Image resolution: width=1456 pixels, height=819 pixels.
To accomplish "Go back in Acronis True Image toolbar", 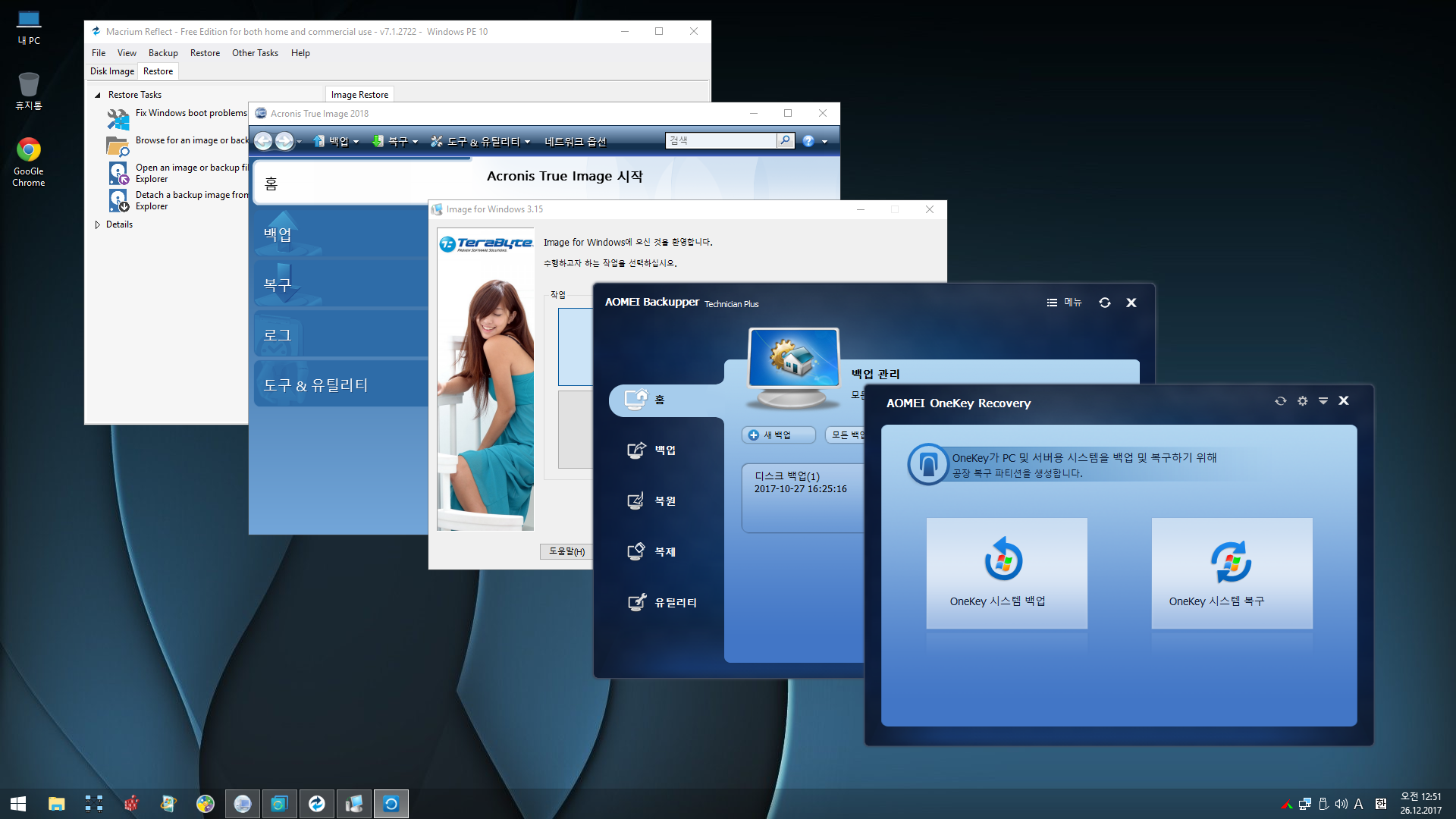I will tap(263, 141).
